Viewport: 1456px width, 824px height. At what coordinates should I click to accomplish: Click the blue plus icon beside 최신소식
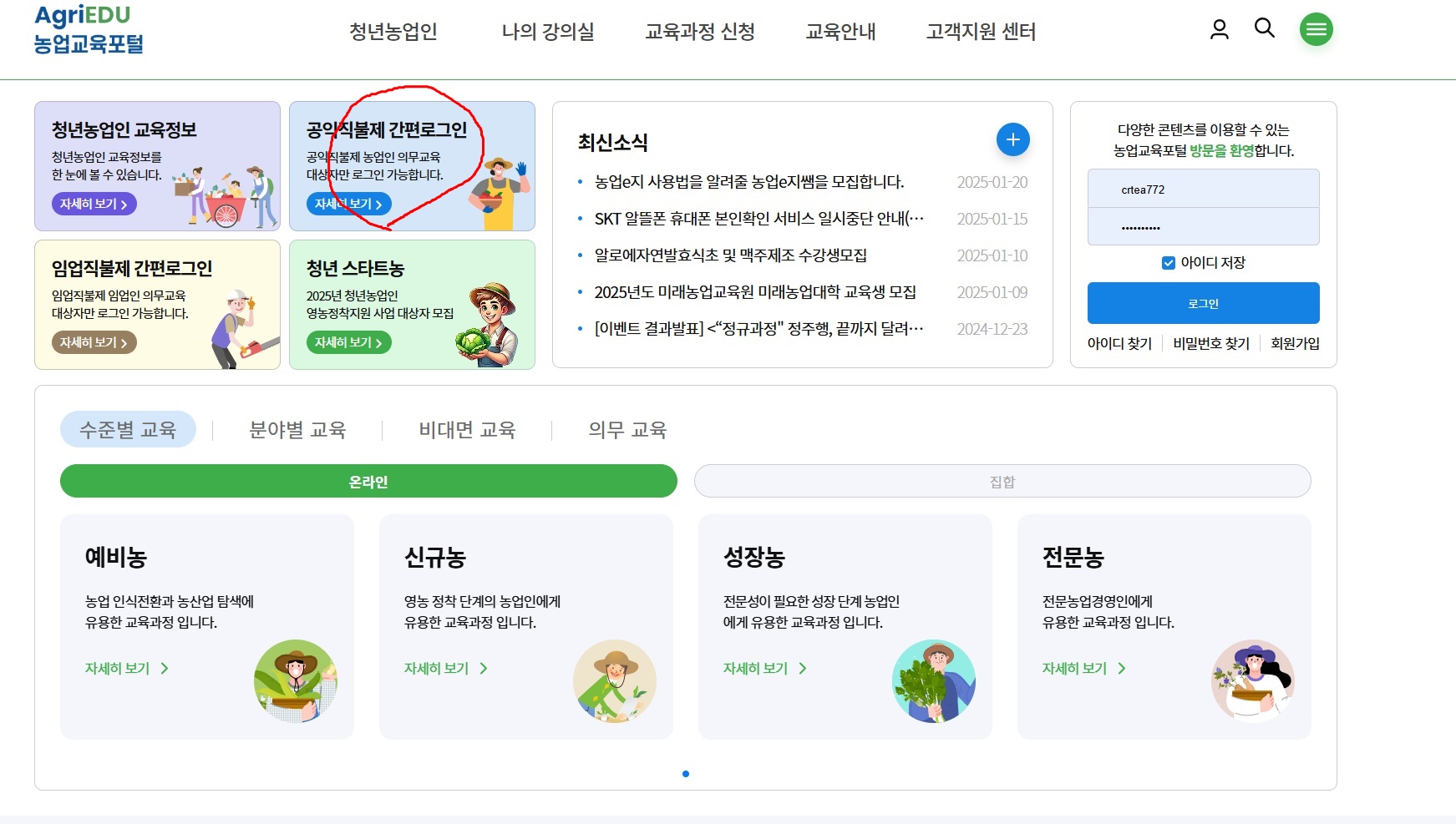coord(1012,139)
